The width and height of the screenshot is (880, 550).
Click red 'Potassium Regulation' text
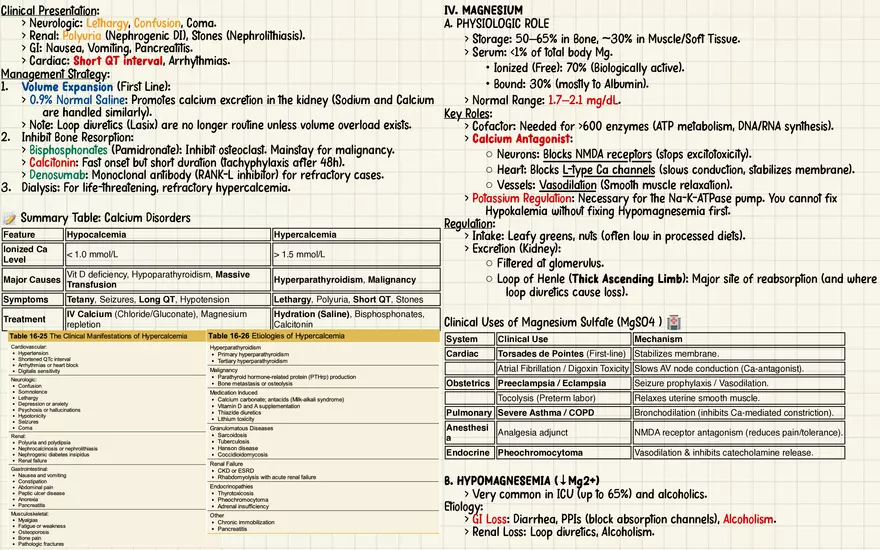522,198
